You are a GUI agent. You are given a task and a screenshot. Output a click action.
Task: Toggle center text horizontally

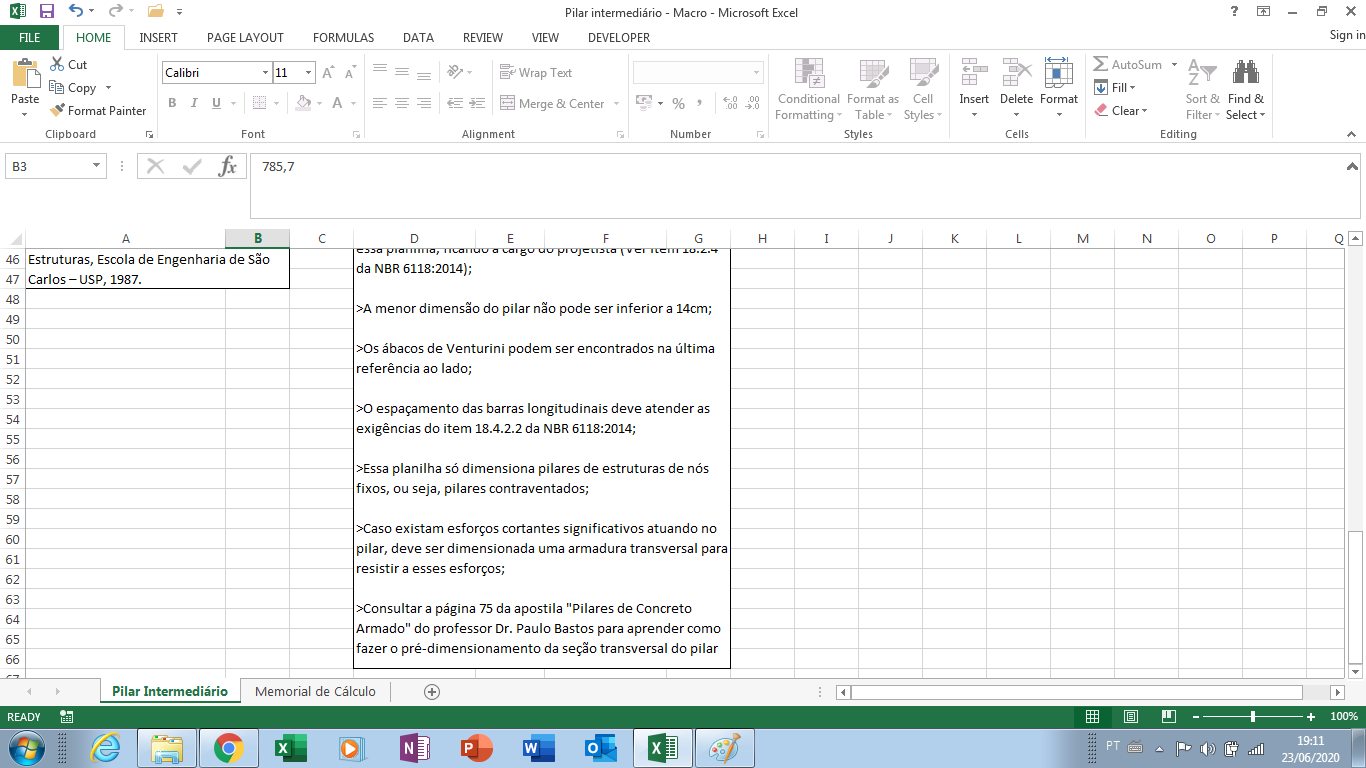click(402, 103)
